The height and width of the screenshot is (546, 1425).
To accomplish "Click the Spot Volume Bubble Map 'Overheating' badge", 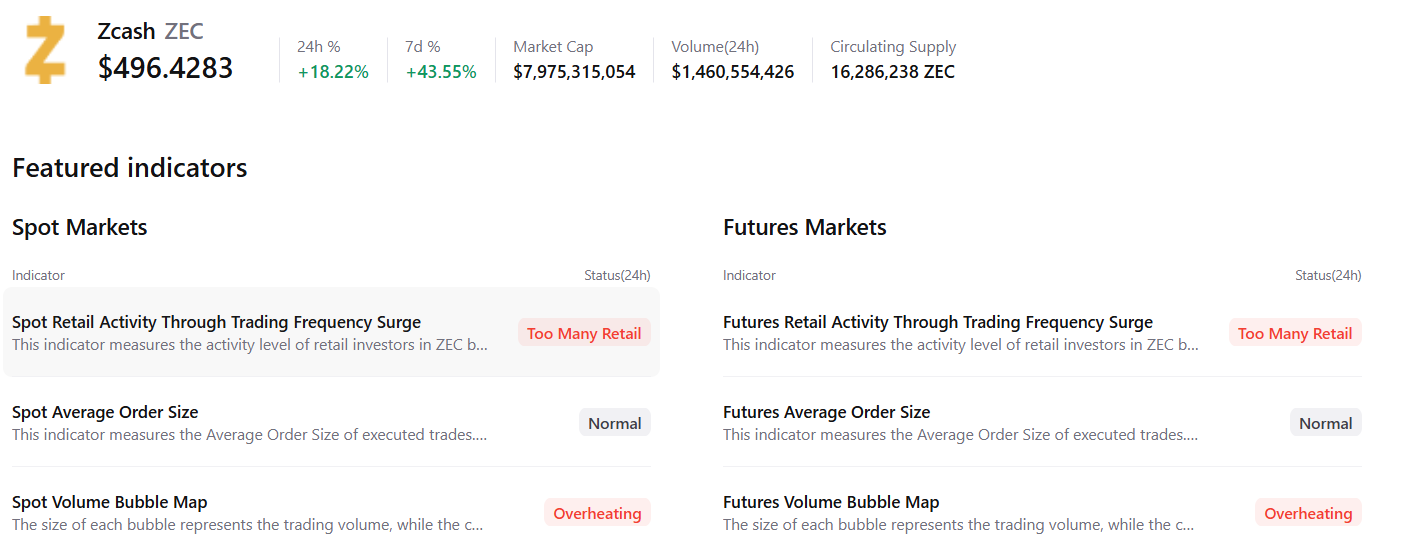I will coord(597,513).
